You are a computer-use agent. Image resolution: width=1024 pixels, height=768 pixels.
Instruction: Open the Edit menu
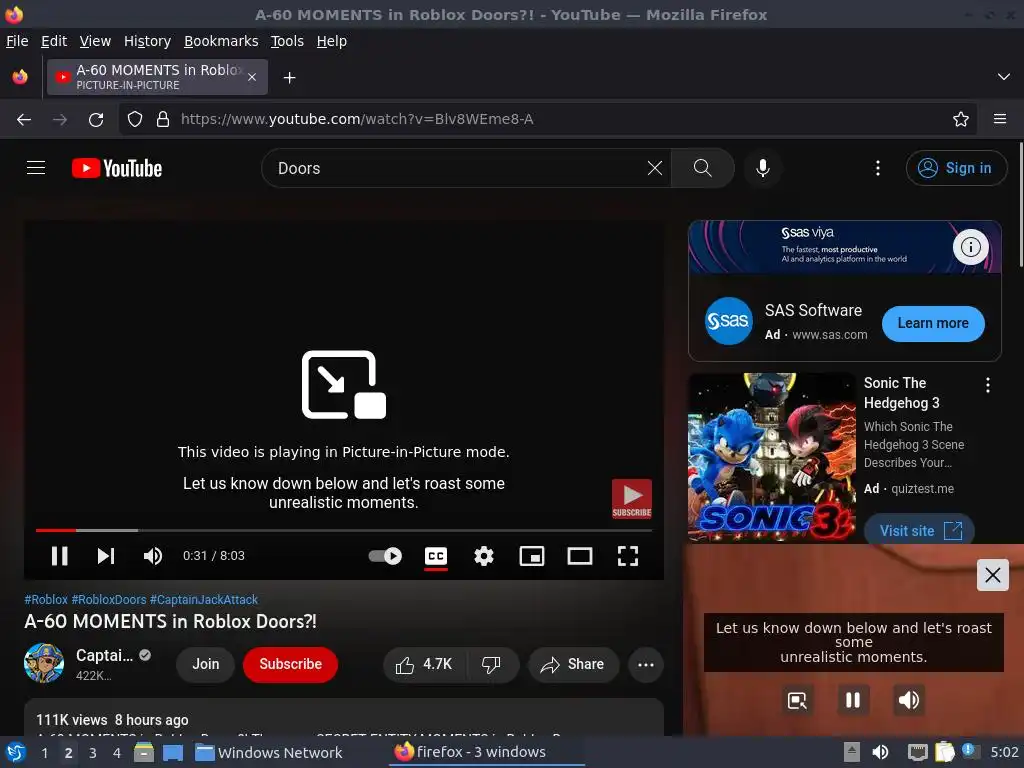[x=54, y=41]
